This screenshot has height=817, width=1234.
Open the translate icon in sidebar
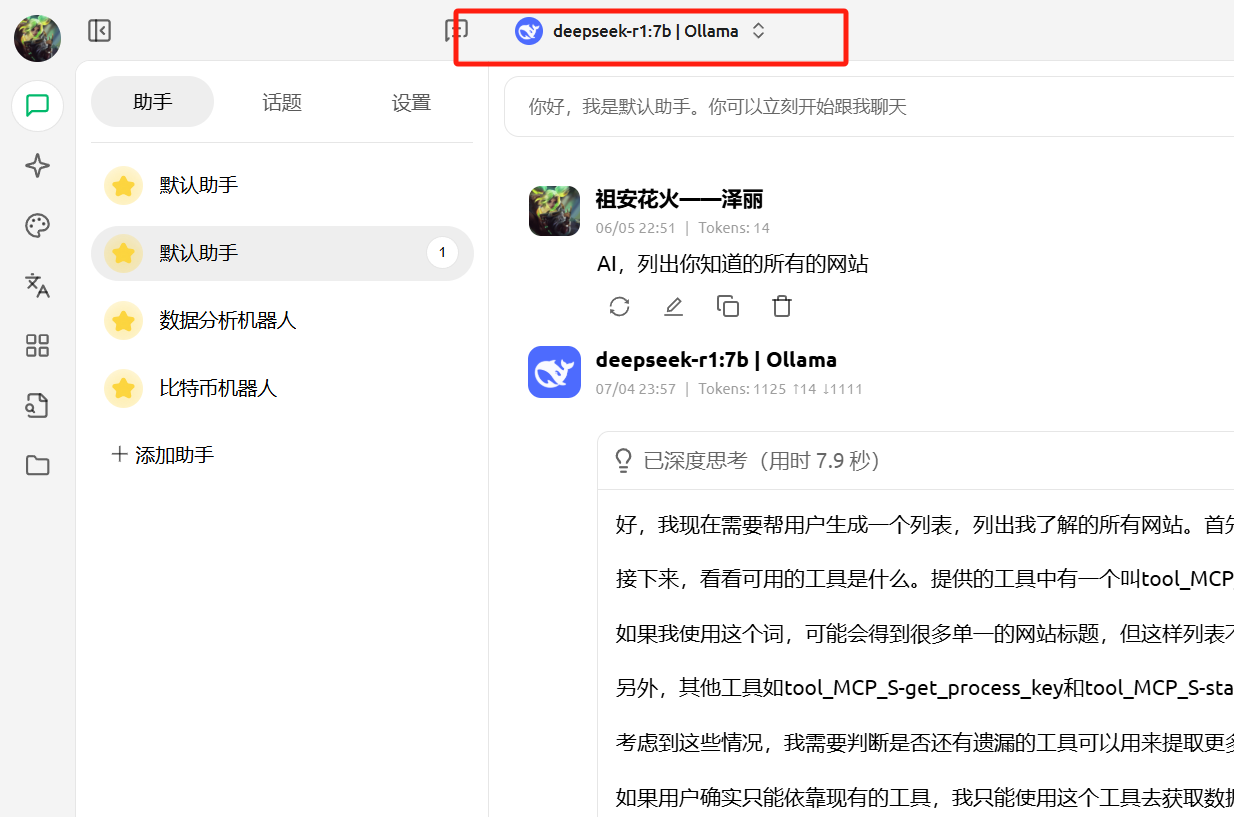[38, 286]
